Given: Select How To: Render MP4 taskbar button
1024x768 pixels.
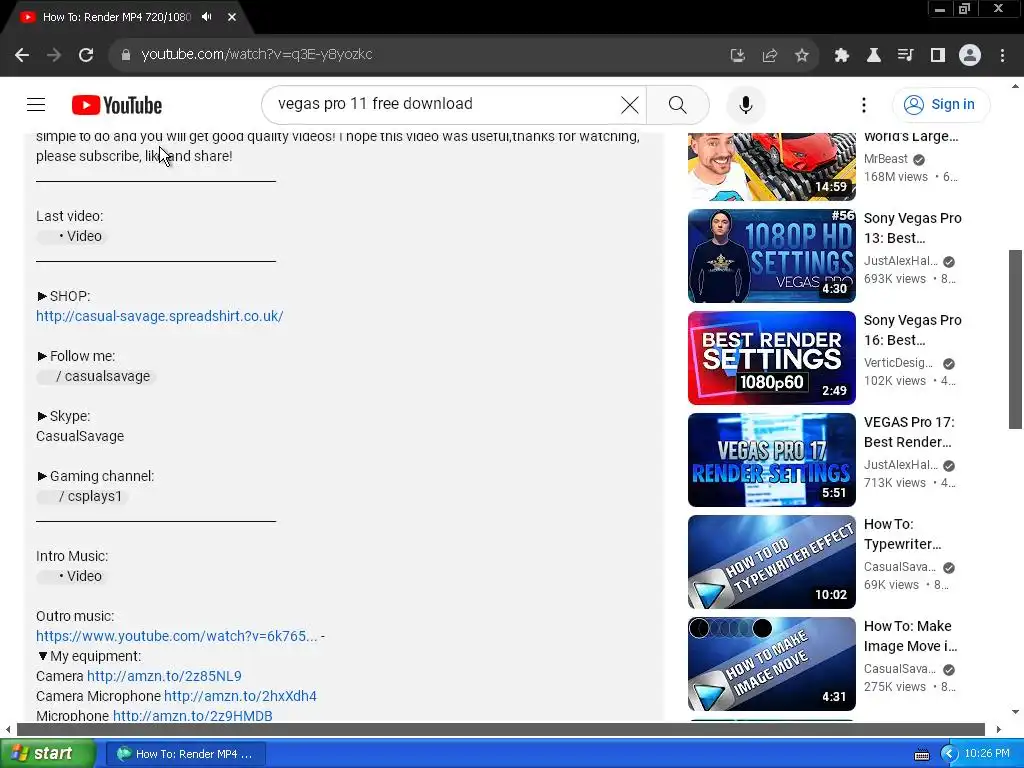Looking at the screenshot, I should click(186, 754).
